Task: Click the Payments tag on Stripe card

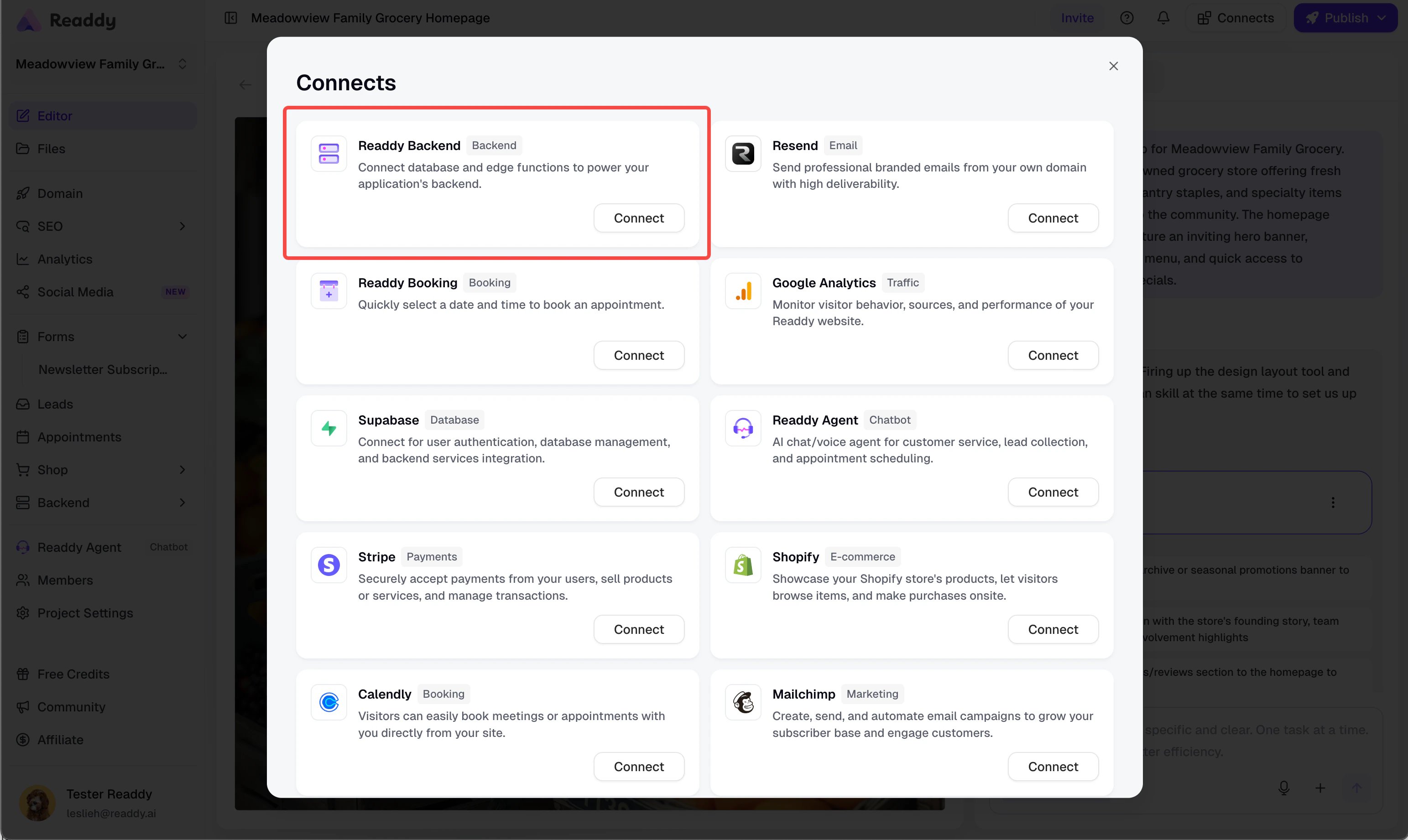Action: [432, 557]
